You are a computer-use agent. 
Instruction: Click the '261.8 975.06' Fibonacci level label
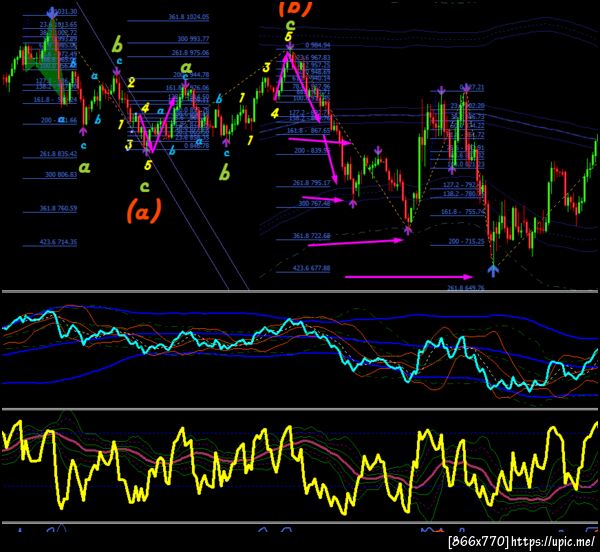coord(190,53)
